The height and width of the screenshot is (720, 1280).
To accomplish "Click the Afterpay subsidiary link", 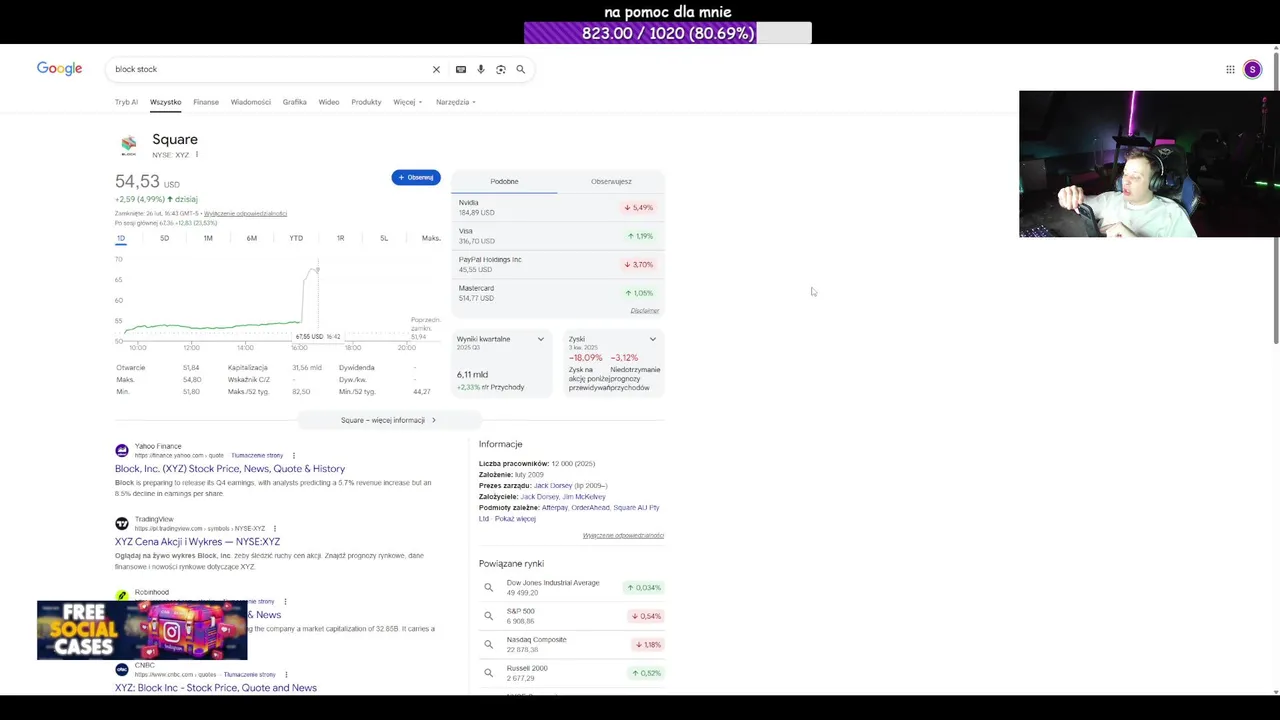I will tap(552, 508).
